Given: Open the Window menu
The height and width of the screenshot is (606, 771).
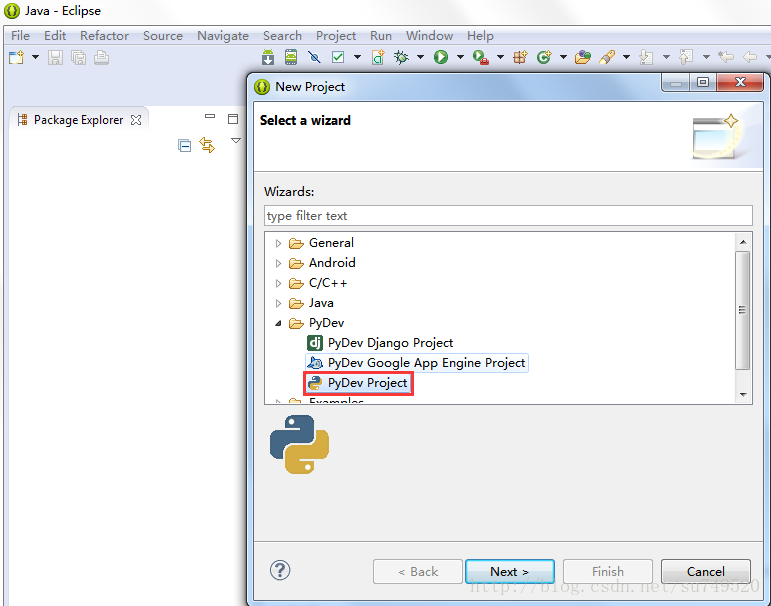Looking at the screenshot, I should [x=429, y=36].
